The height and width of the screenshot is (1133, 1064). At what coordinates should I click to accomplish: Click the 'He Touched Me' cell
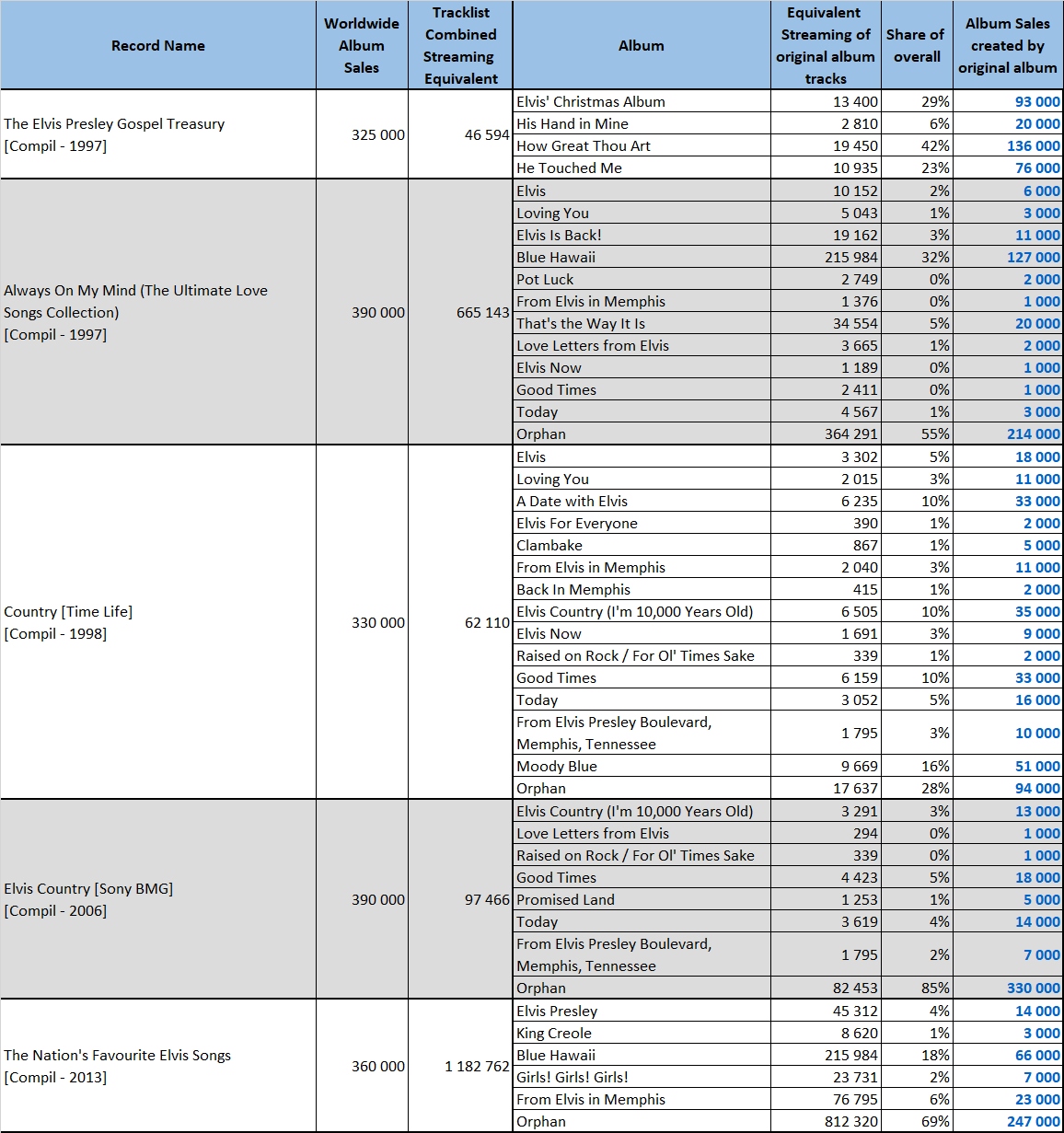(642, 168)
